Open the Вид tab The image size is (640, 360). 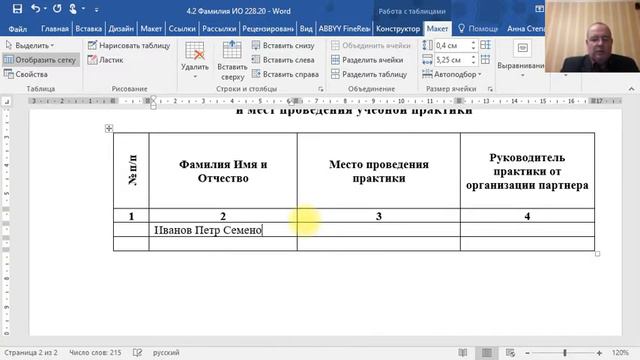click(306, 29)
